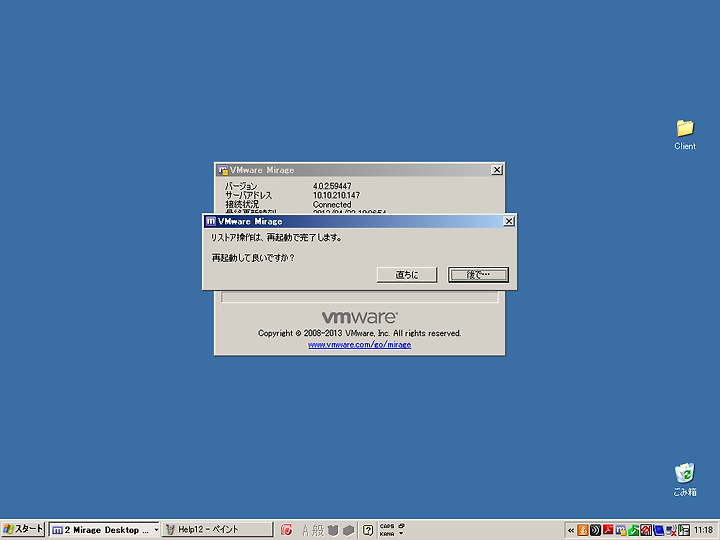Click the orange tray icon
720x540 pixels.
[583, 530]
